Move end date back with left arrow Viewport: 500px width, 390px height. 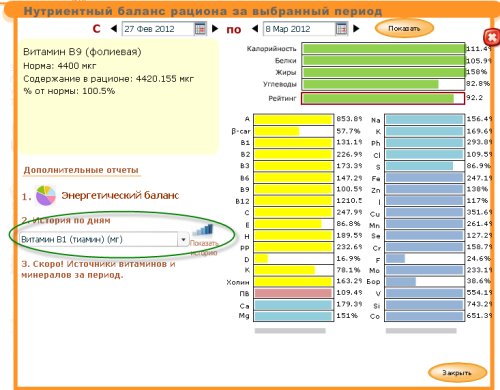(x=255, y=29)
